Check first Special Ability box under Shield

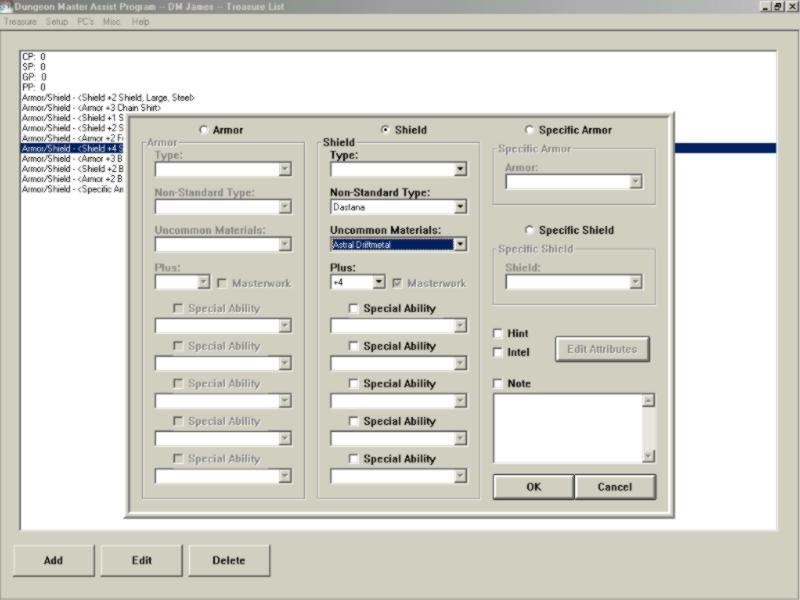354,309
